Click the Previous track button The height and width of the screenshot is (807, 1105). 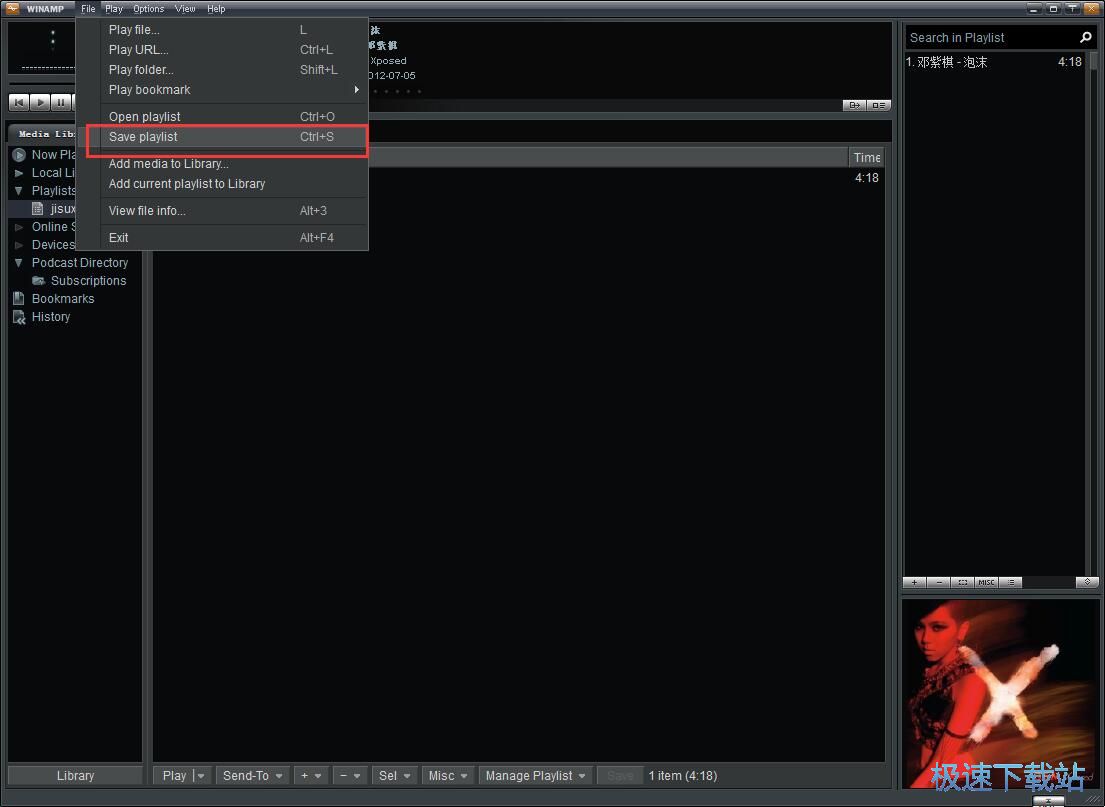coord(19,103)
